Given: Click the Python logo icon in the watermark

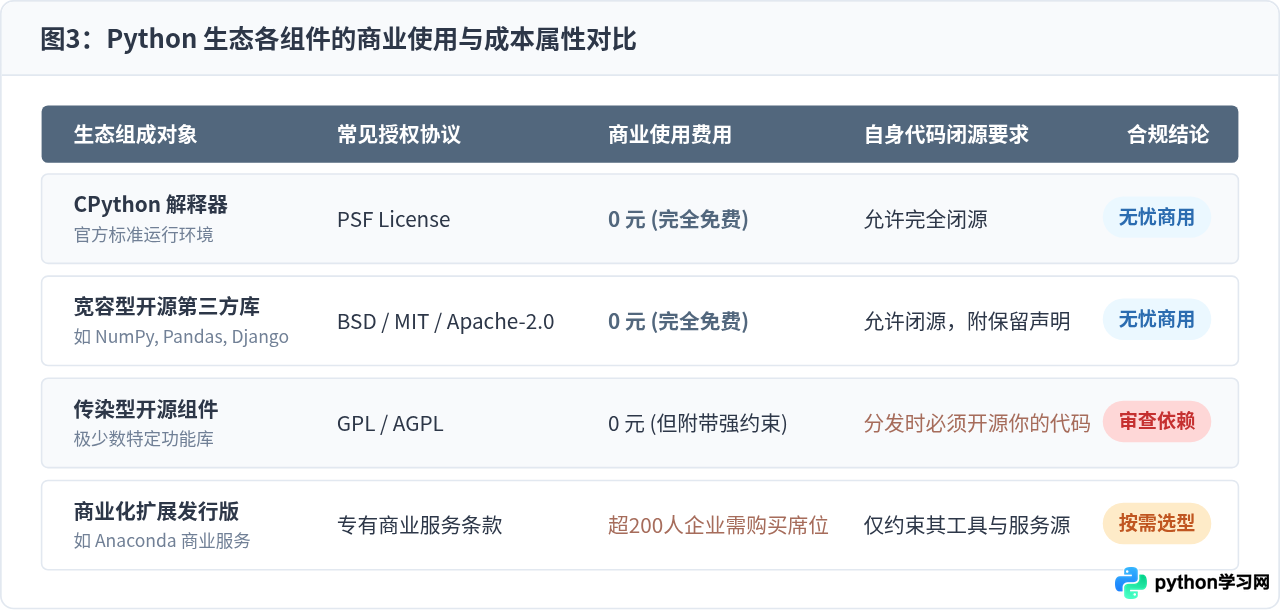Looking at the screenshot, I should point(1131,583).
